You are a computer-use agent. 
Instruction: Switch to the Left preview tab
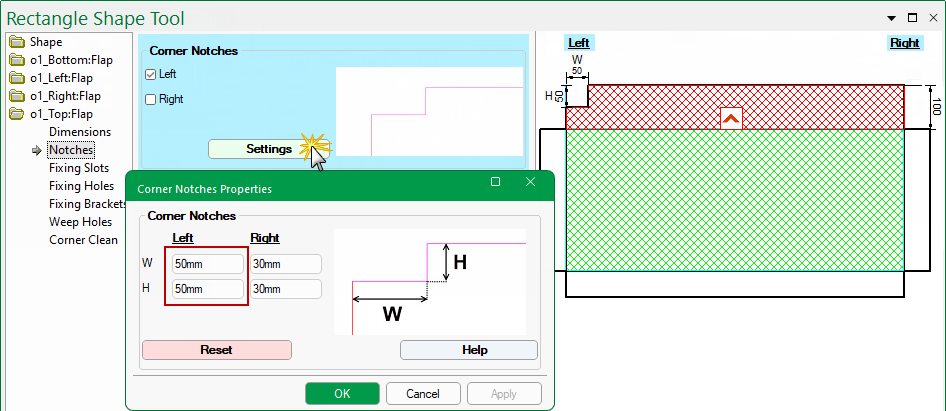[x=578, y=43]
